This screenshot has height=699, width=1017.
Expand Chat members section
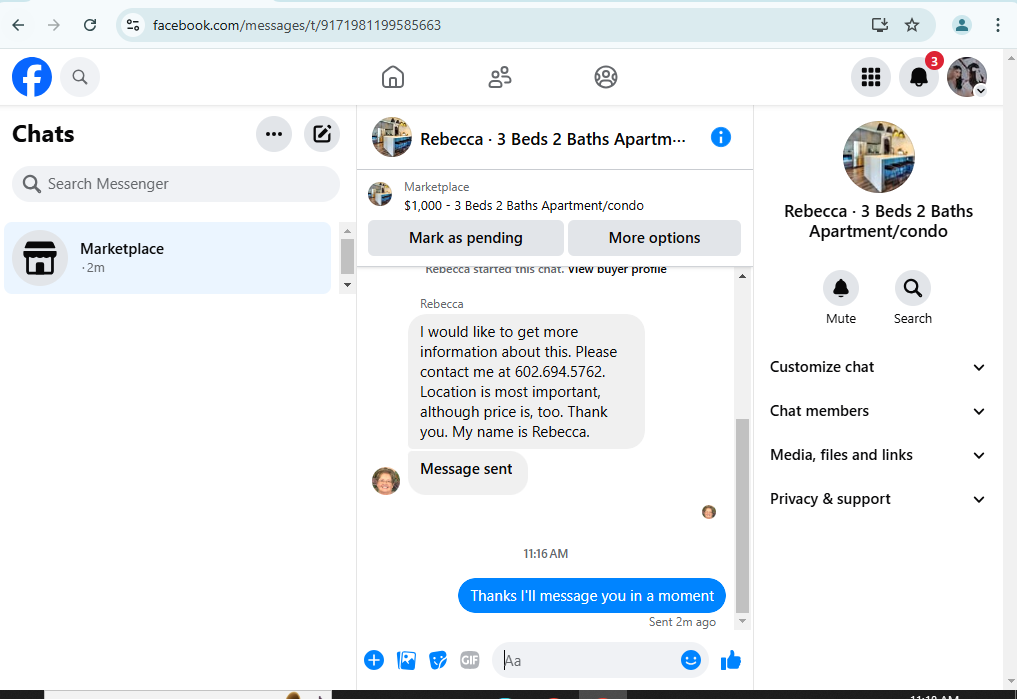coord(878,411)
